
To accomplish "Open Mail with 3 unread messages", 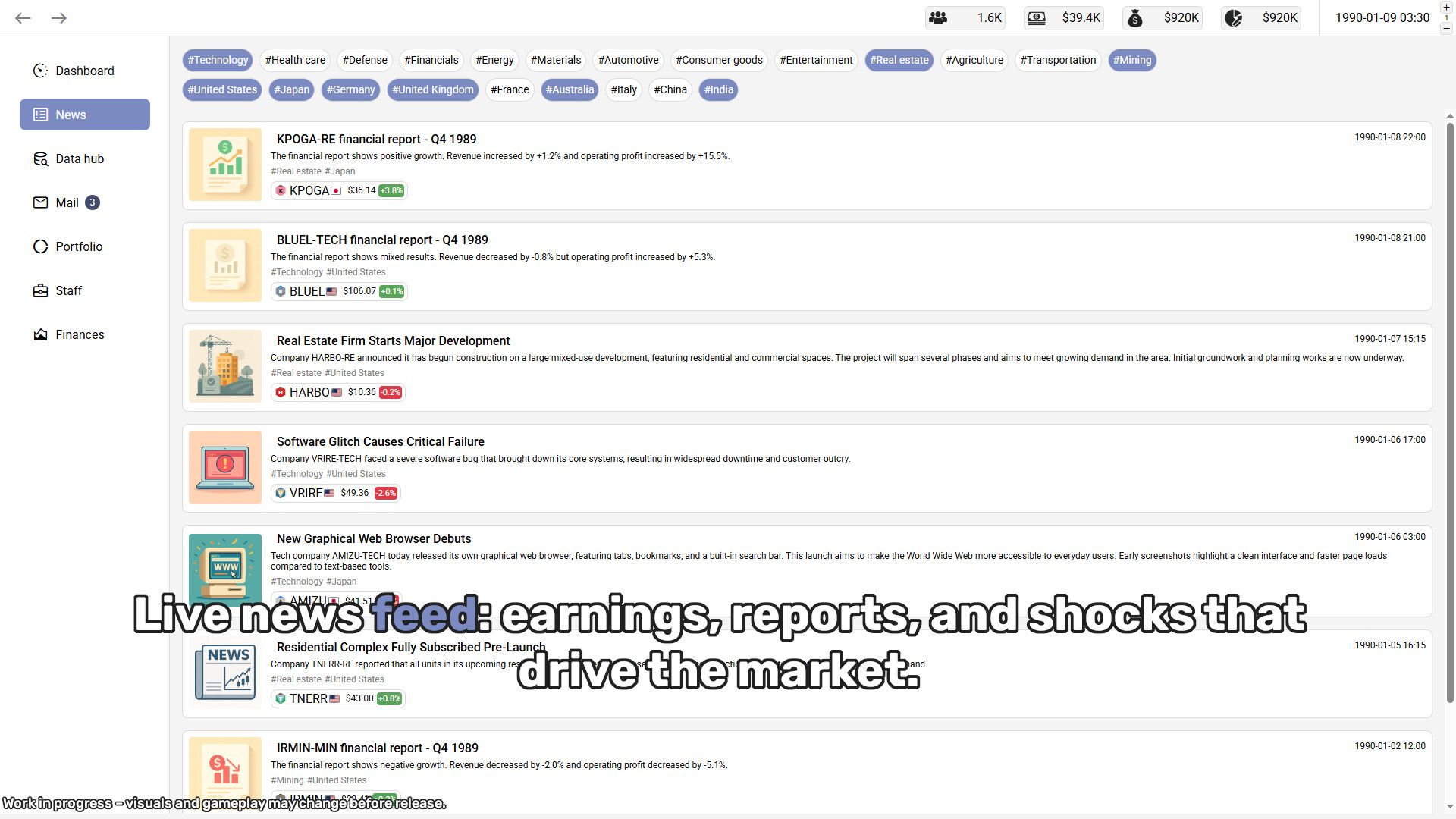I will (67, 202).
